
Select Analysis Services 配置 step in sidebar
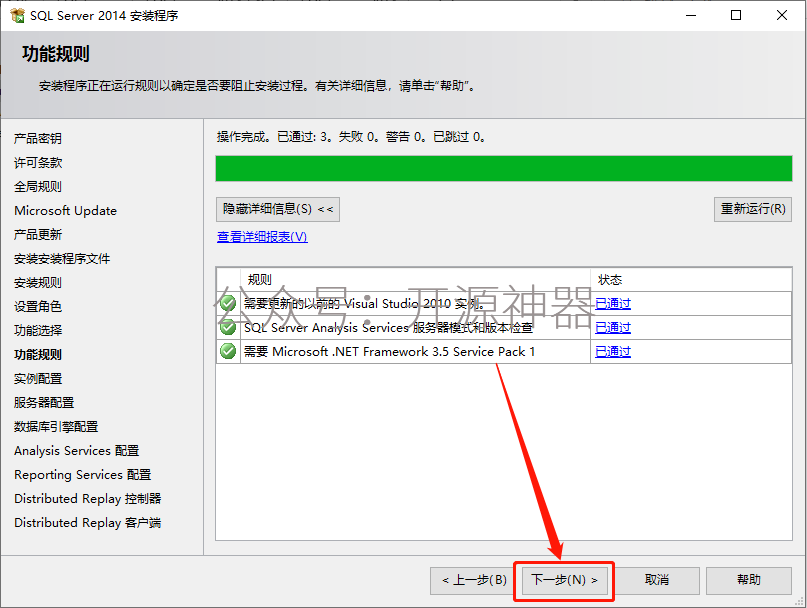point(76,451)
